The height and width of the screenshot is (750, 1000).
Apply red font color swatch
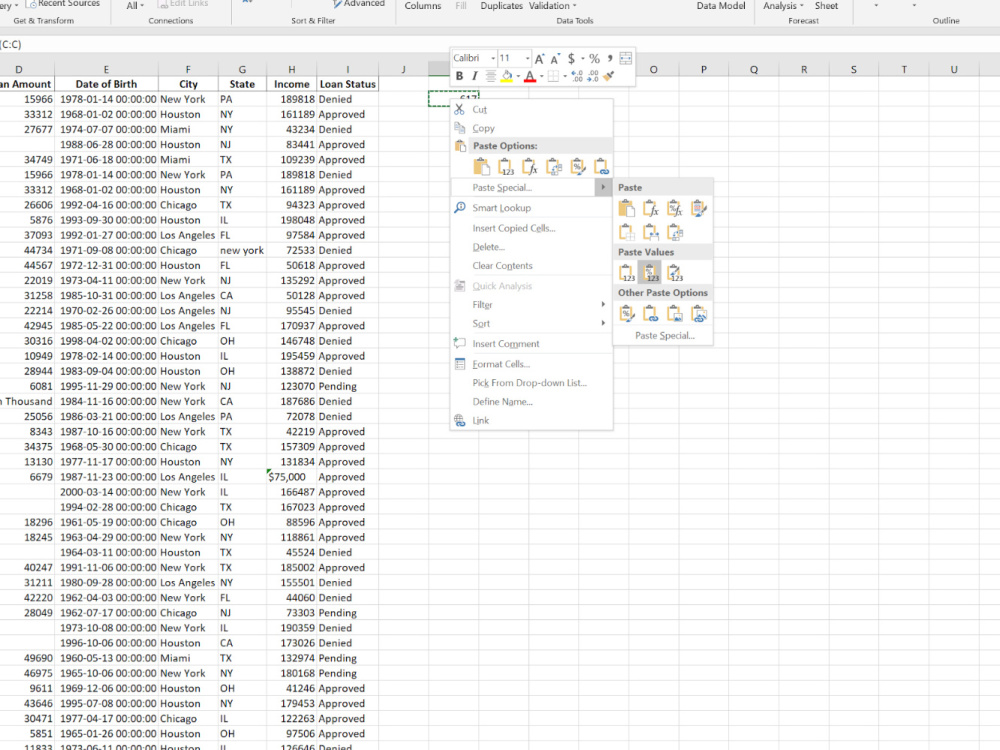click(530, 77)
